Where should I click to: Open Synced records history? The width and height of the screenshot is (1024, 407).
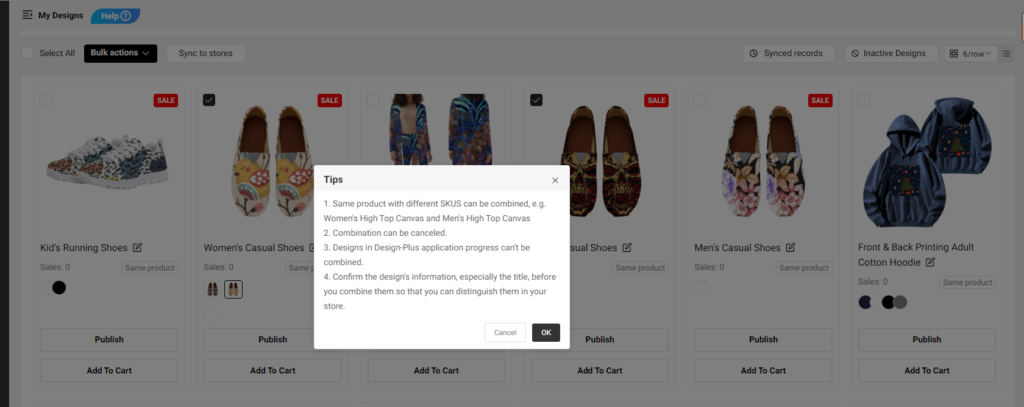[789, 54]
